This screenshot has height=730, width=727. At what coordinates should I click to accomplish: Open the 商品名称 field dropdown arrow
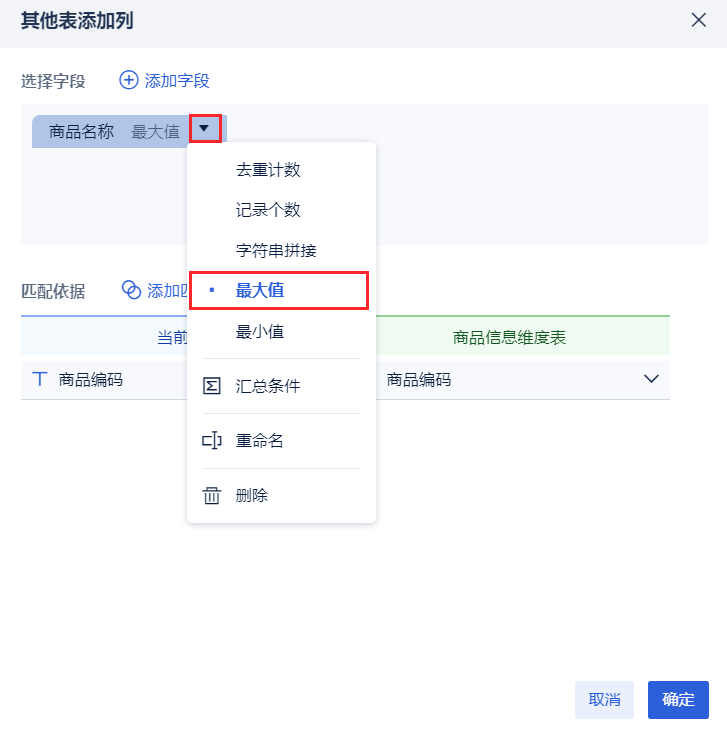204,129
